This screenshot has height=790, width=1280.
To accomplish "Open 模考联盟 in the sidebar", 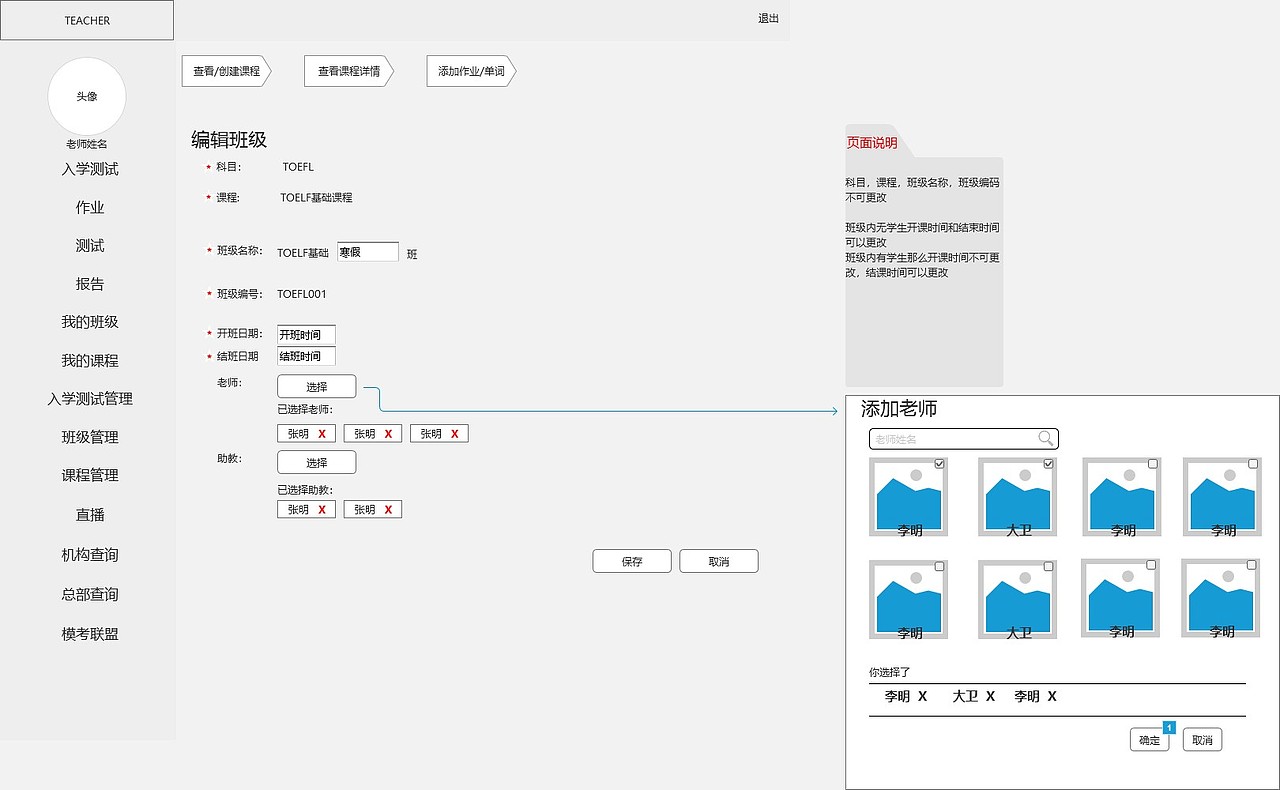I will click(90, 634).
